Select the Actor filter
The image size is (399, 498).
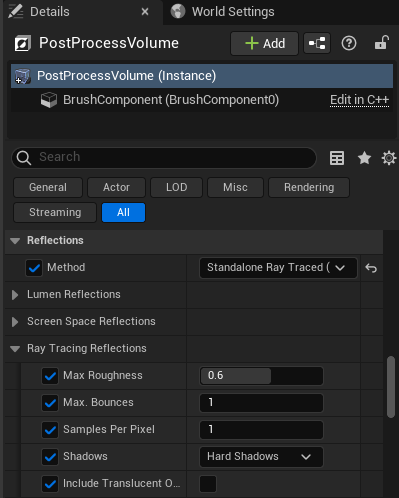pyautogui.click(x=116, y=187)
